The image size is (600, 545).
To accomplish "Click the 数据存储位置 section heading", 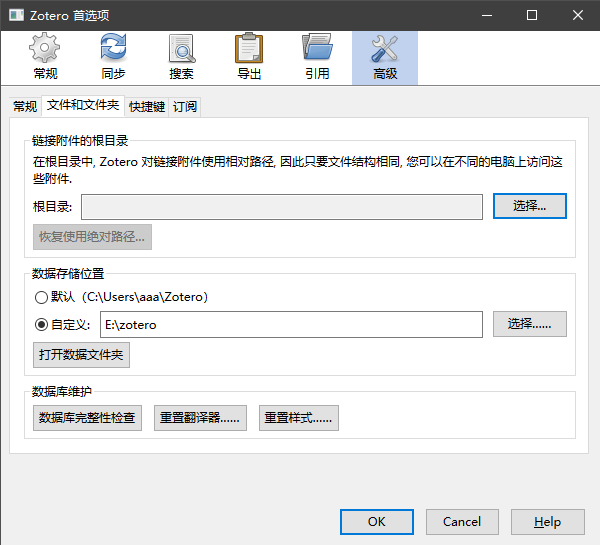I will 68,274.
